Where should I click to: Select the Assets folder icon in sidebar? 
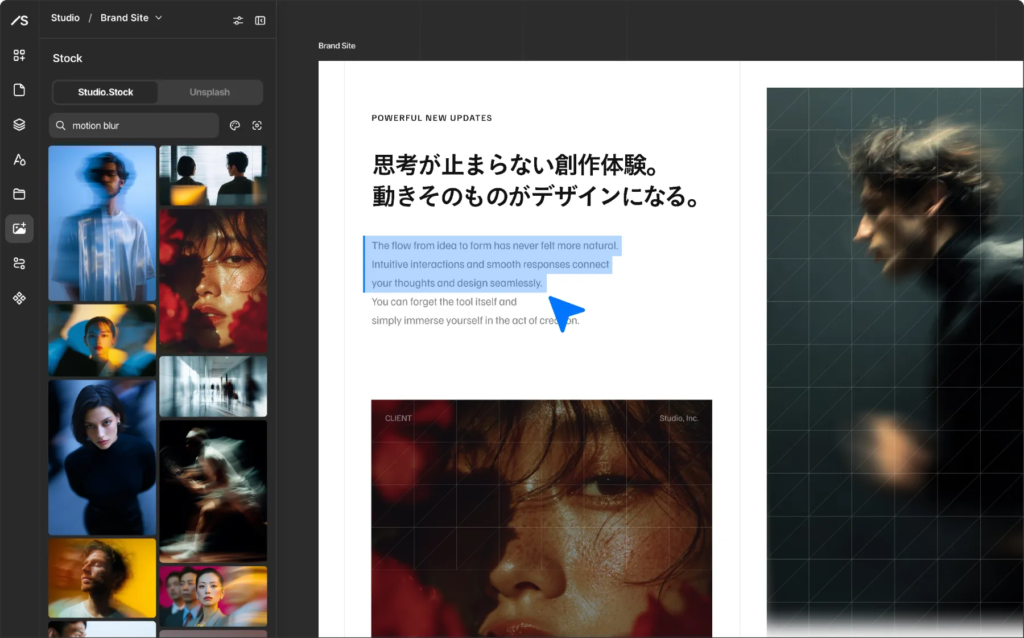tap(19, 193)
